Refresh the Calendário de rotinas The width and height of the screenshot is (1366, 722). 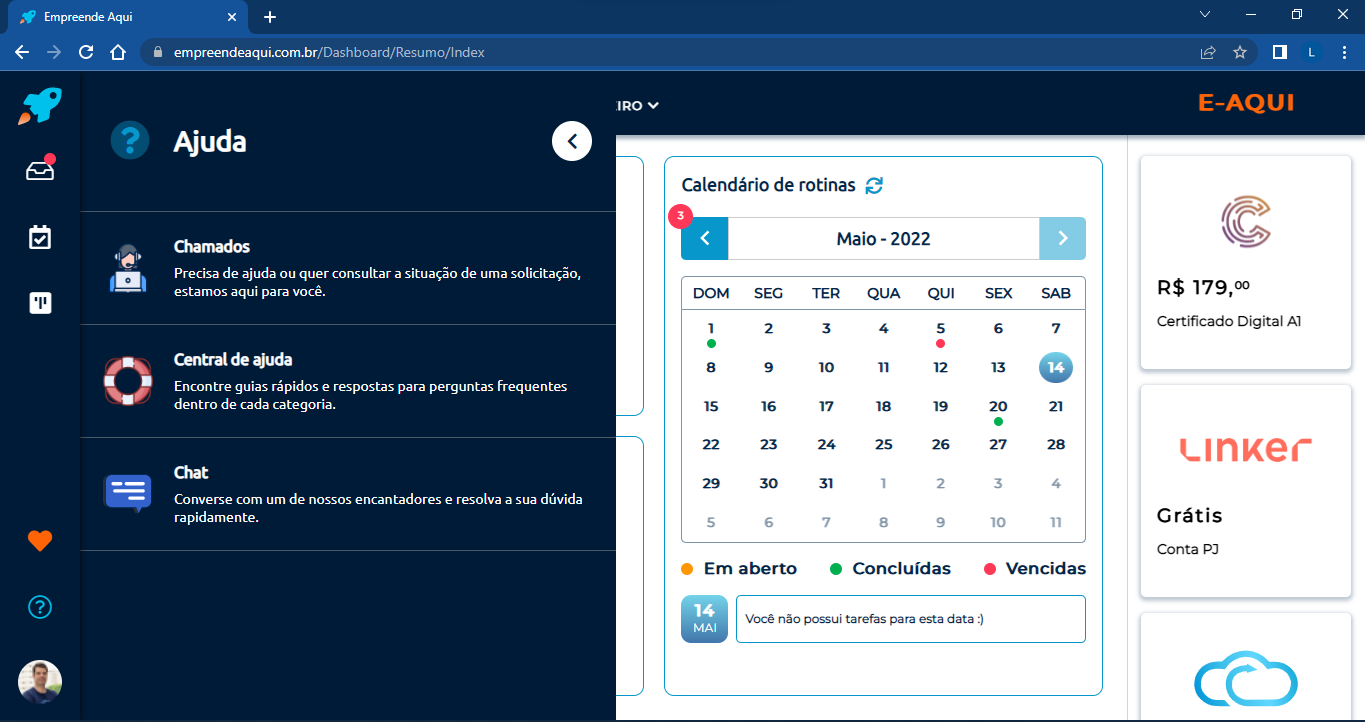click(874, 185)
